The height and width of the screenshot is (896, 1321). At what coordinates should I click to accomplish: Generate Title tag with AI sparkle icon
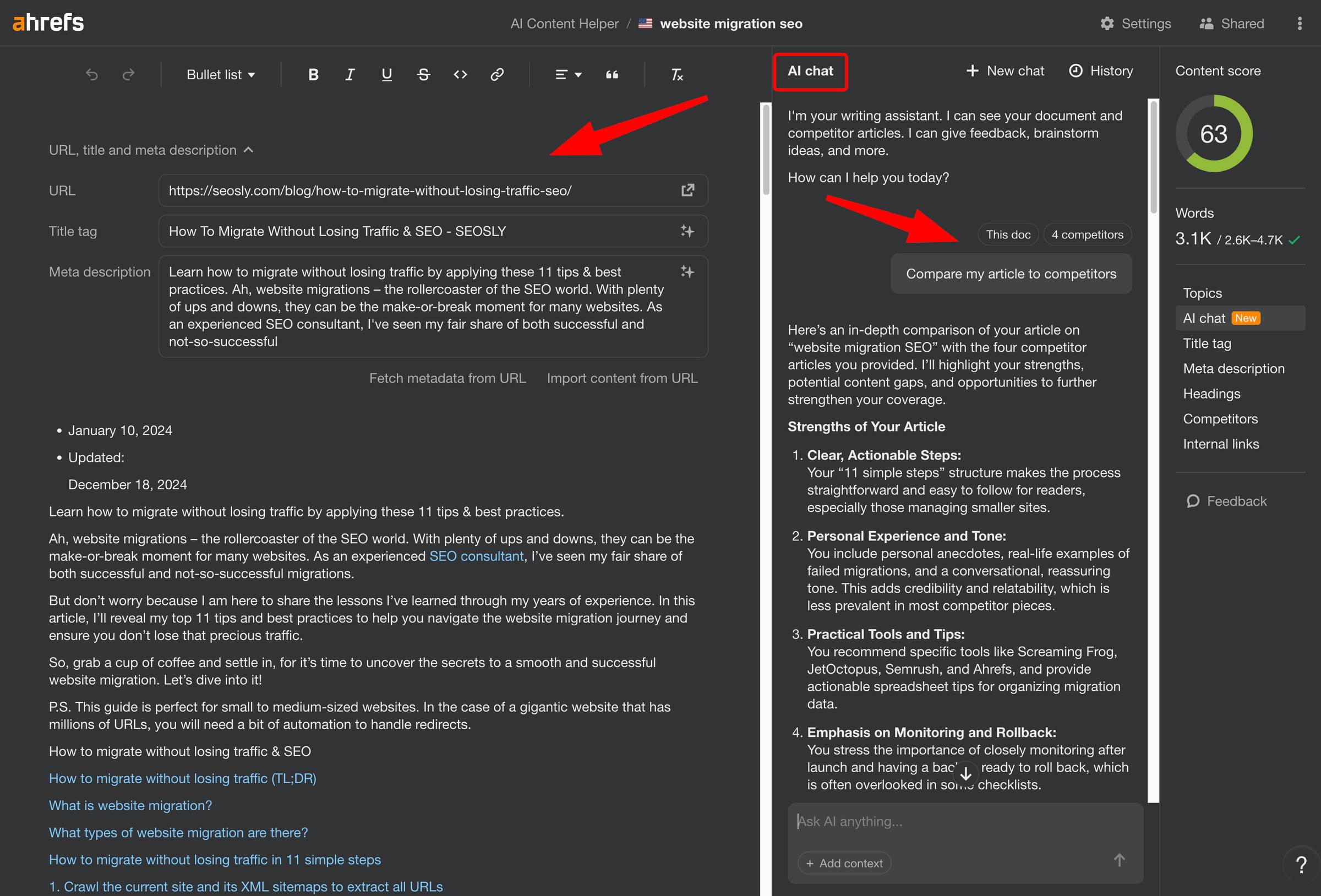[x=688, y=231]
